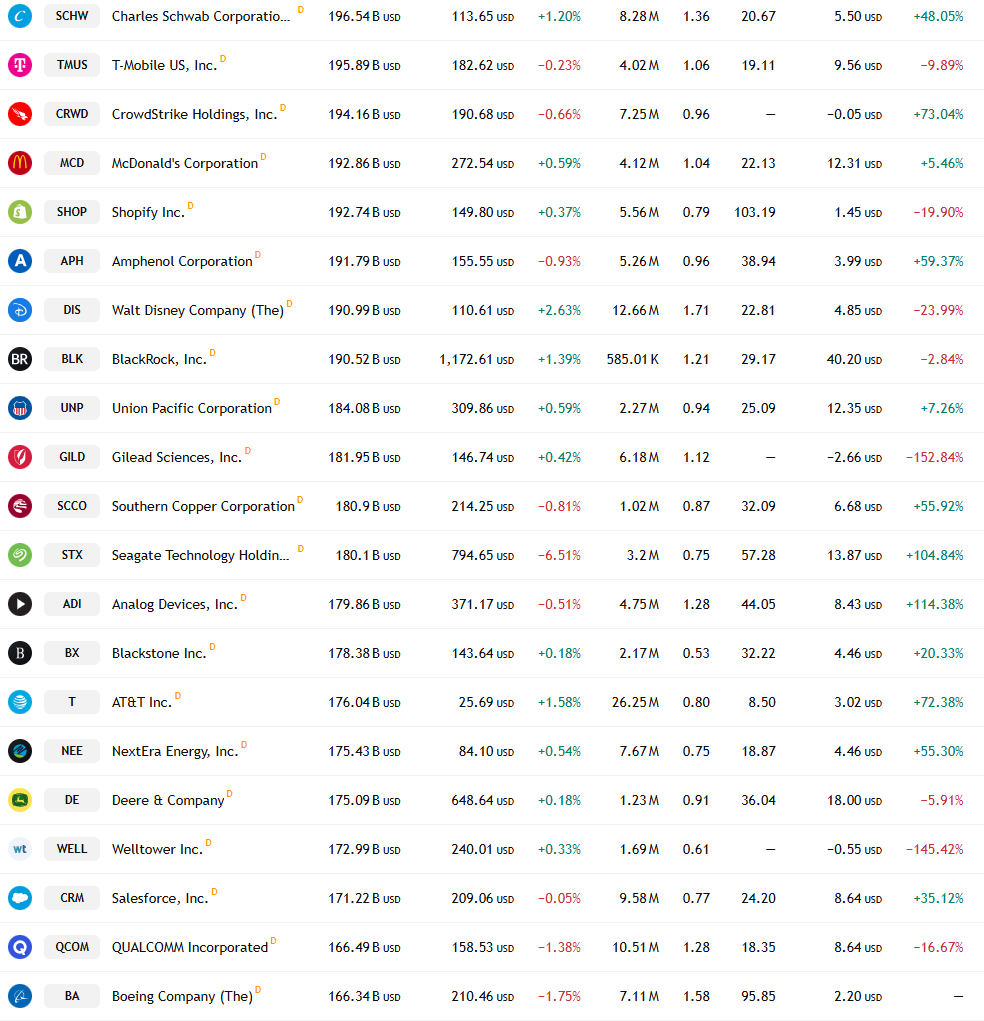
Task: Open Blackstone Inc. company link
Action: [x=159, y=653]
